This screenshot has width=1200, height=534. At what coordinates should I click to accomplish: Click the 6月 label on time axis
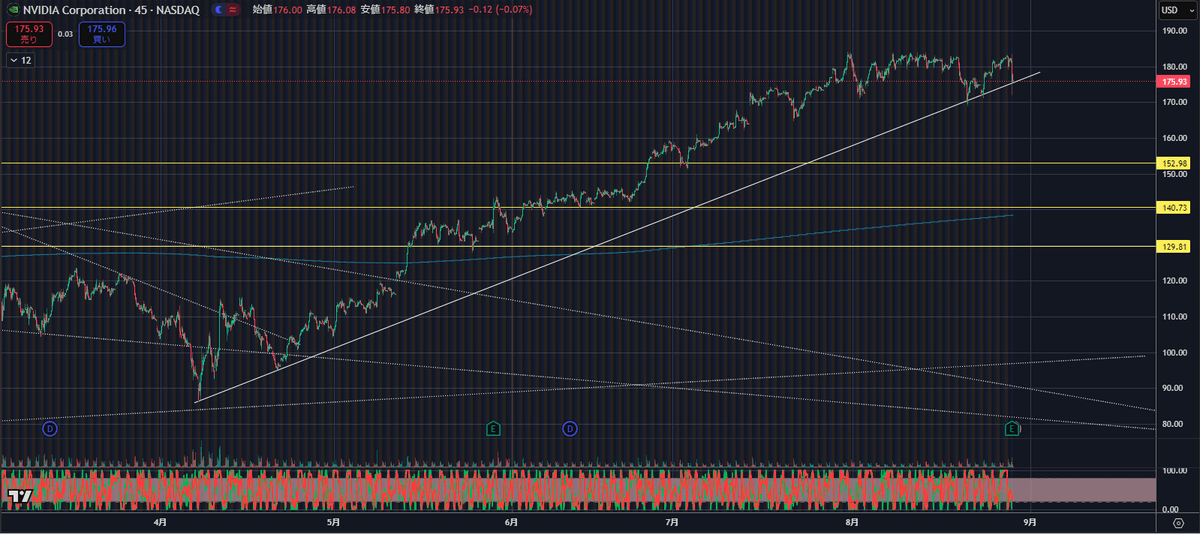511,522
